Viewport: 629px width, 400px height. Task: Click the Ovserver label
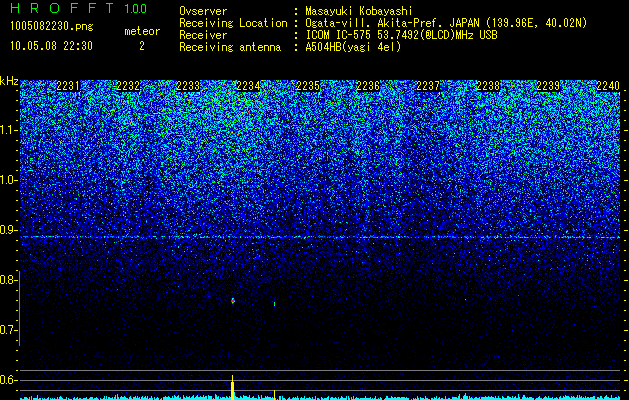203,11
